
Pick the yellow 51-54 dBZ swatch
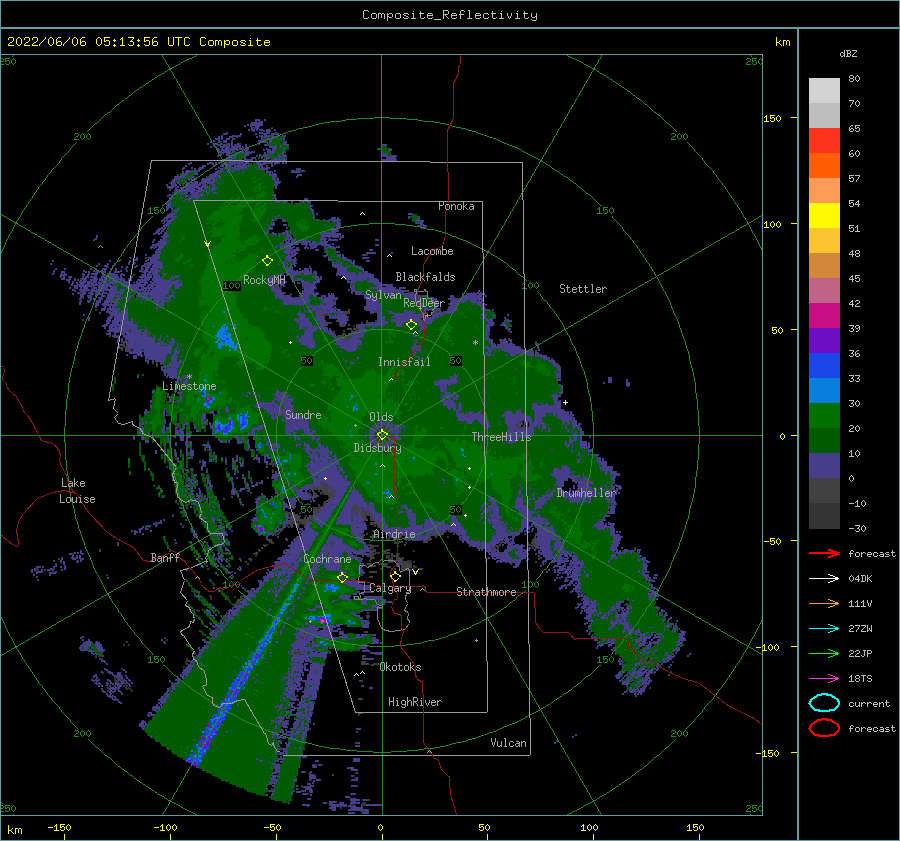[824, 216]
